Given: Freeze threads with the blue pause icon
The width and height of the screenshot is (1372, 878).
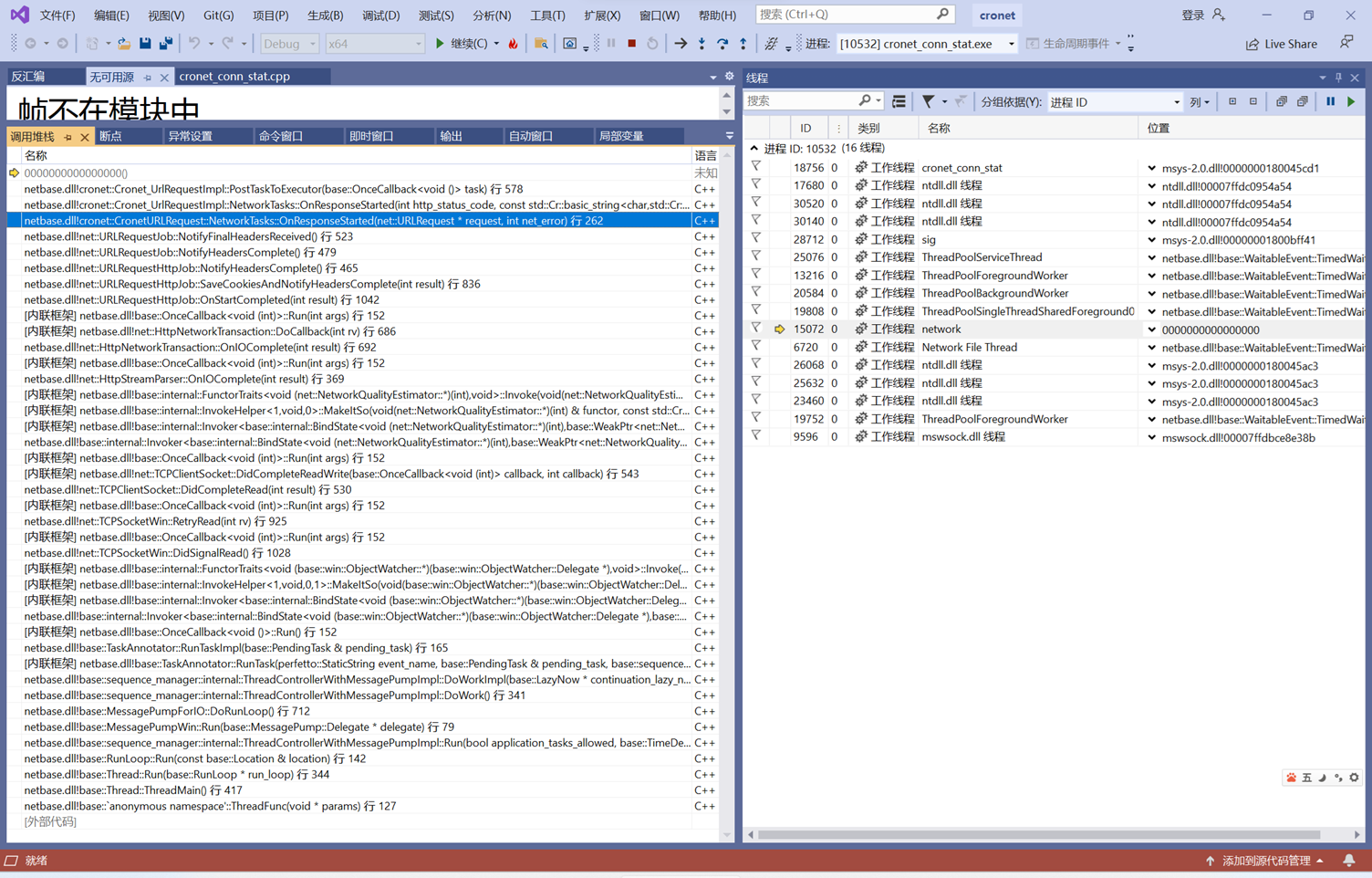Looking at the screenshot, I should coord(1331,102).
